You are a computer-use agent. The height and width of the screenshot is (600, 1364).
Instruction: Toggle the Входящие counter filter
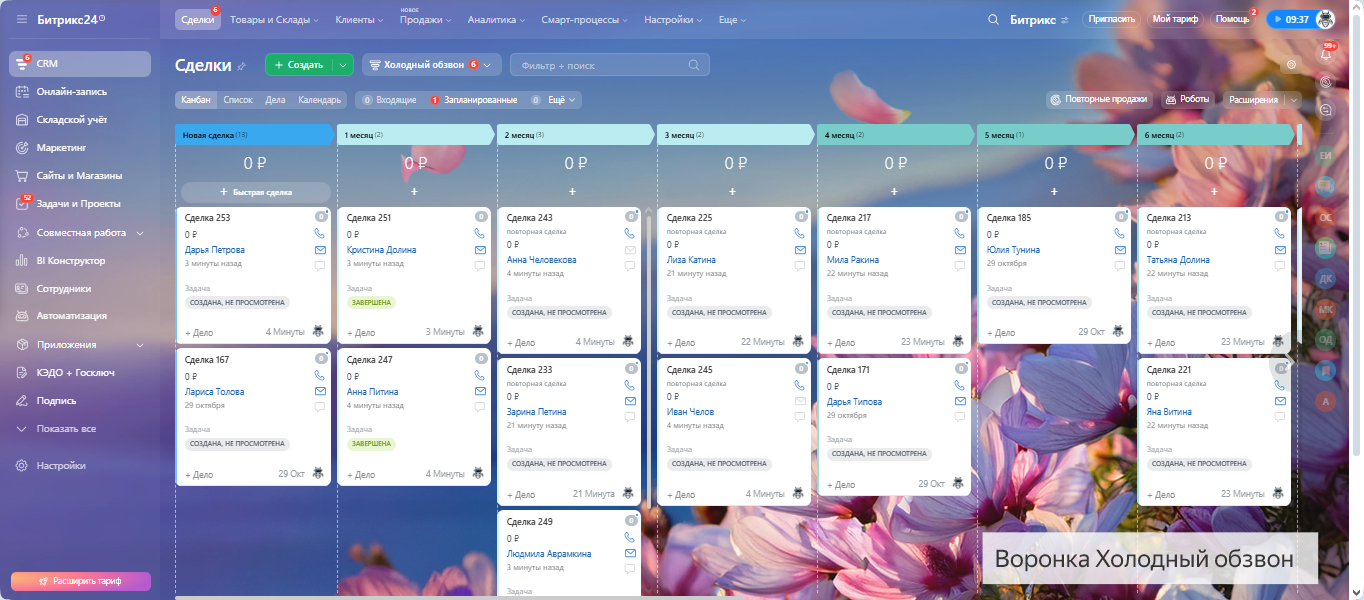389,100
